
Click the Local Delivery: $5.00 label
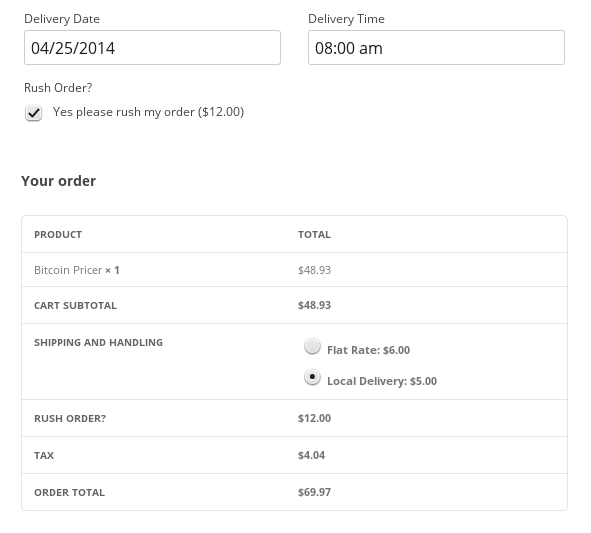382,381
